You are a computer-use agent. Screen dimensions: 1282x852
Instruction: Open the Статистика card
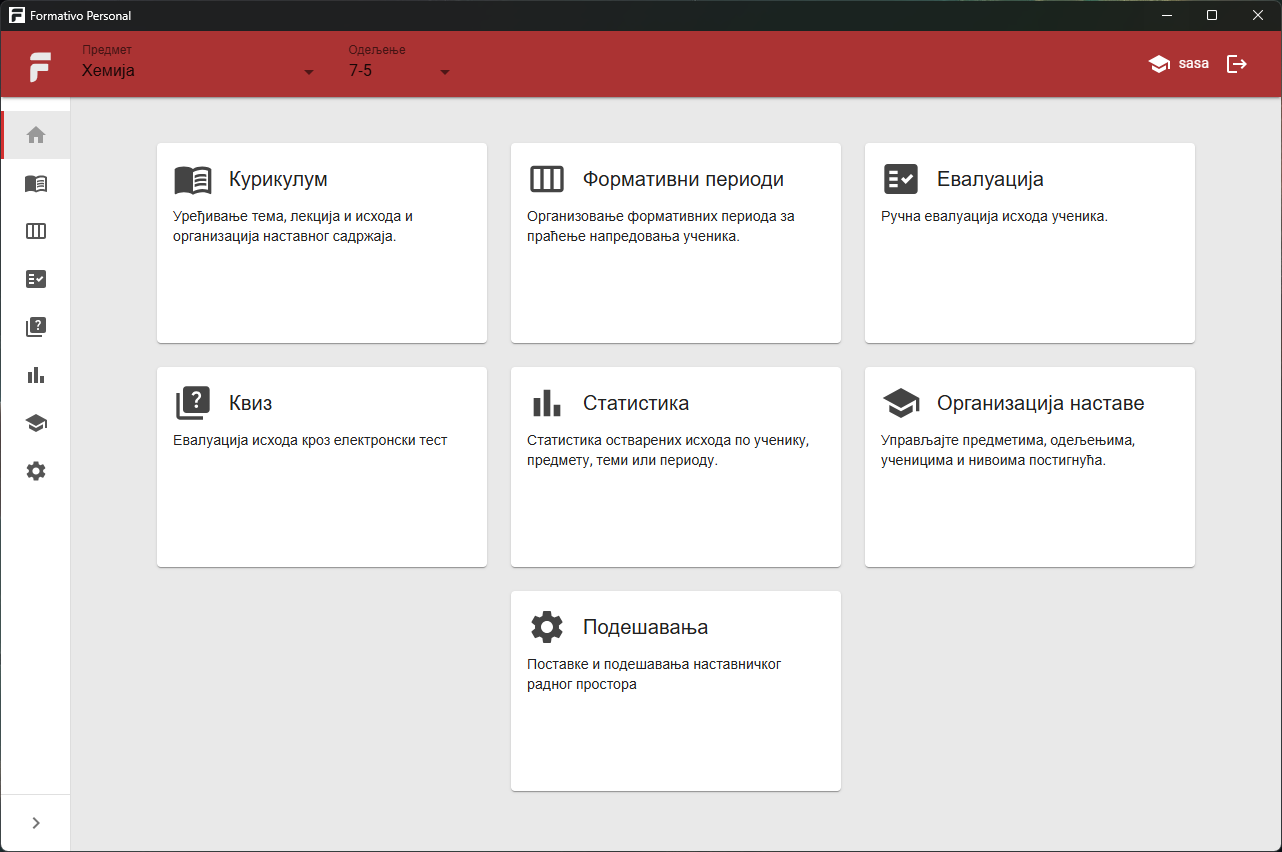(x=676, y=467)
